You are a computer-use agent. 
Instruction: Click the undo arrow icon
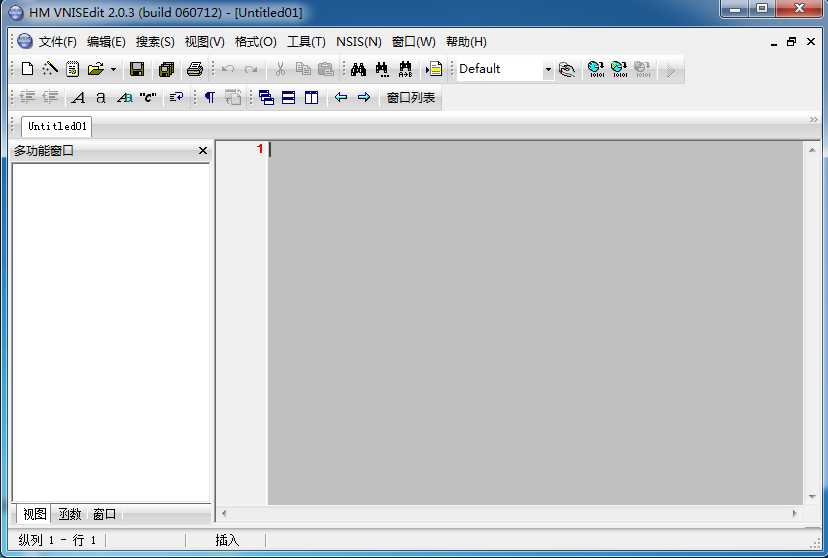click(x=228, y=69)
